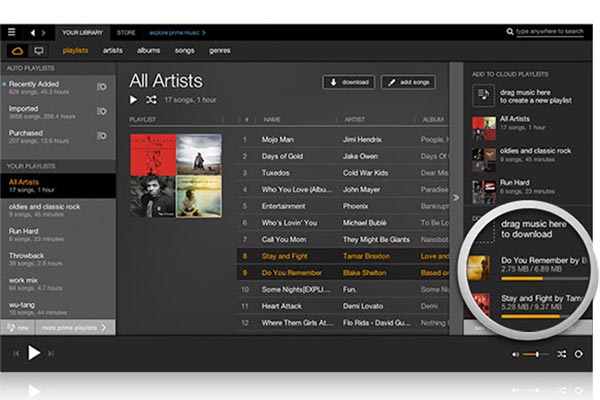
Task: Click Stay and Fight download progress bar
Action: [540, 317]
